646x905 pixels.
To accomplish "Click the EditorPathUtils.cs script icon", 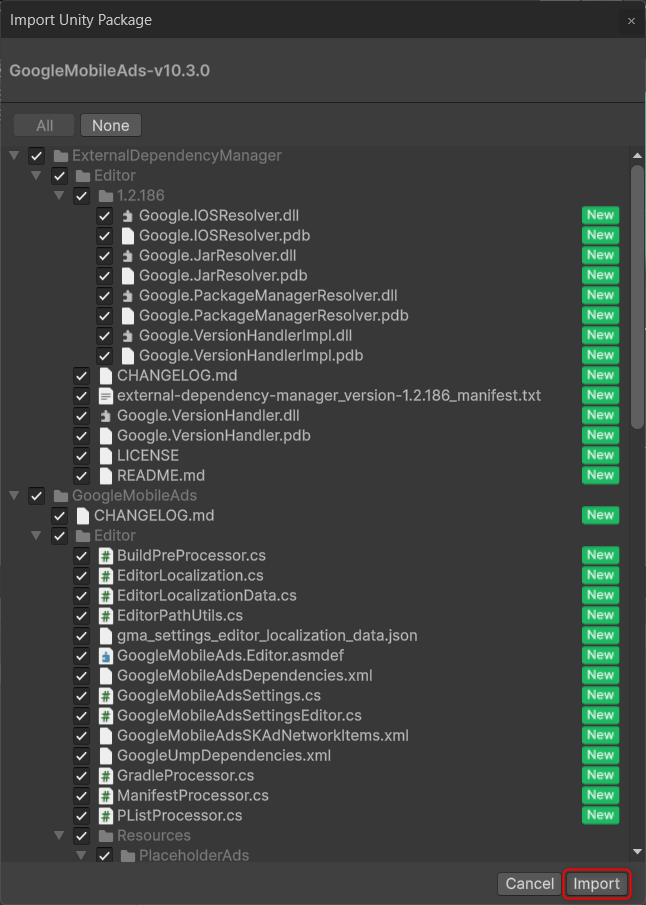I will pos(106,616).
